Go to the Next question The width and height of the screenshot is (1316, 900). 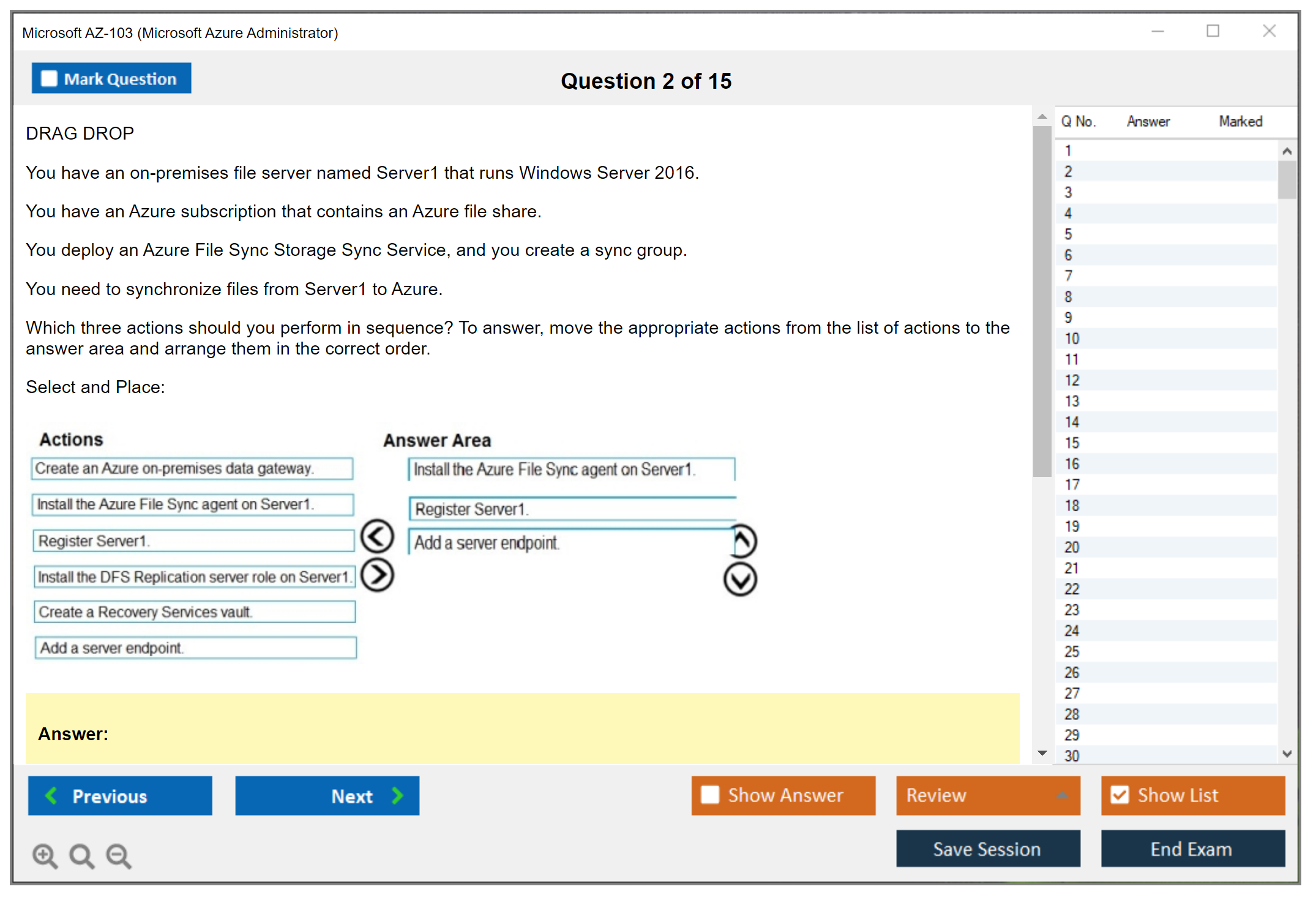tap(327, 795)
